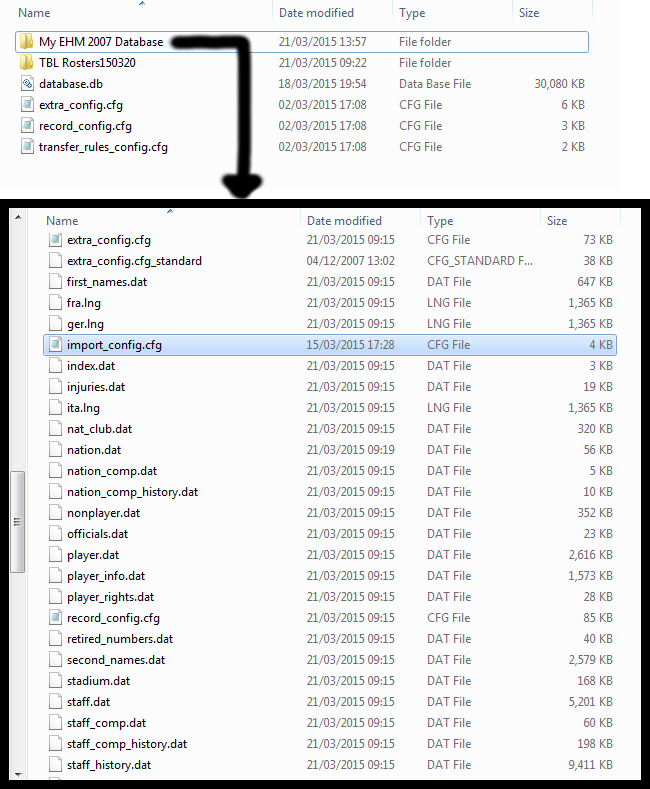The image size is (650, 789).
Task: Sort upper list by Name column
Action: point(34,13)
